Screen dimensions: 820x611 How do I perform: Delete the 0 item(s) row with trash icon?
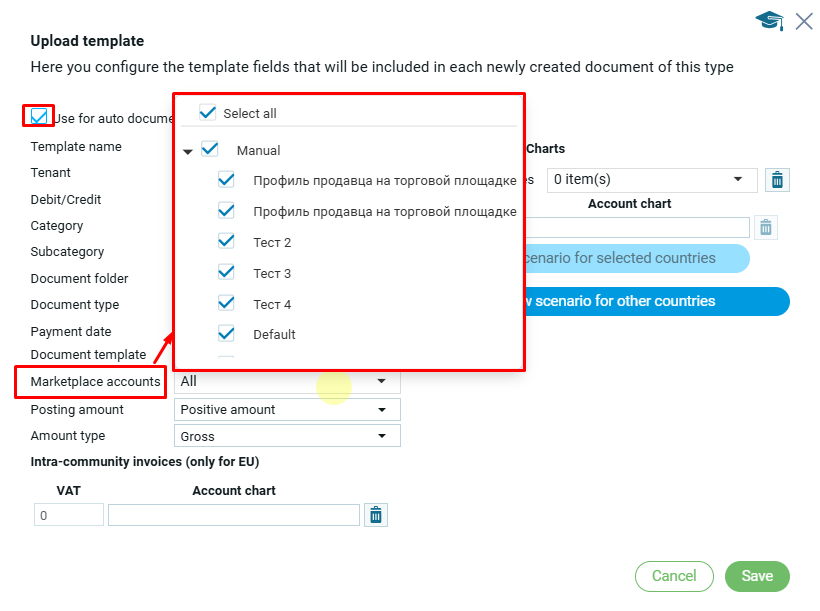point(777,180)
